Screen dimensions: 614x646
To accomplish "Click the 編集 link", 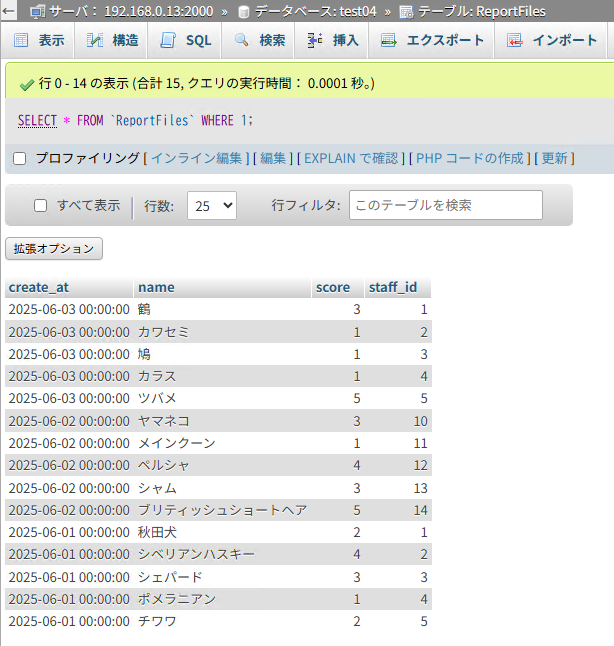I will [273, 158].
